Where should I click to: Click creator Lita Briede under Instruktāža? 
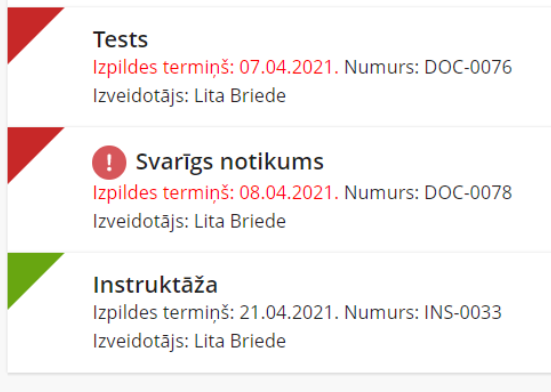[240, 341]
